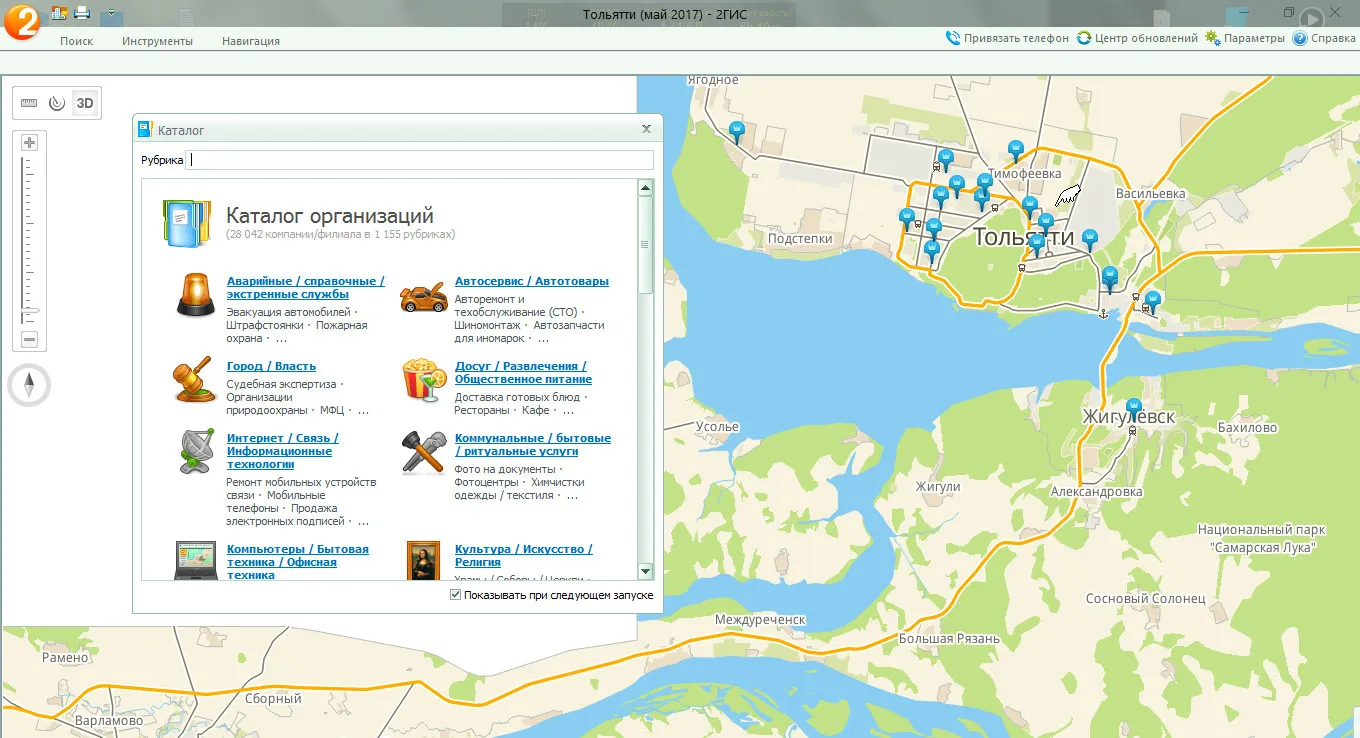Open Параметры settings

(x=1244, y=38)
